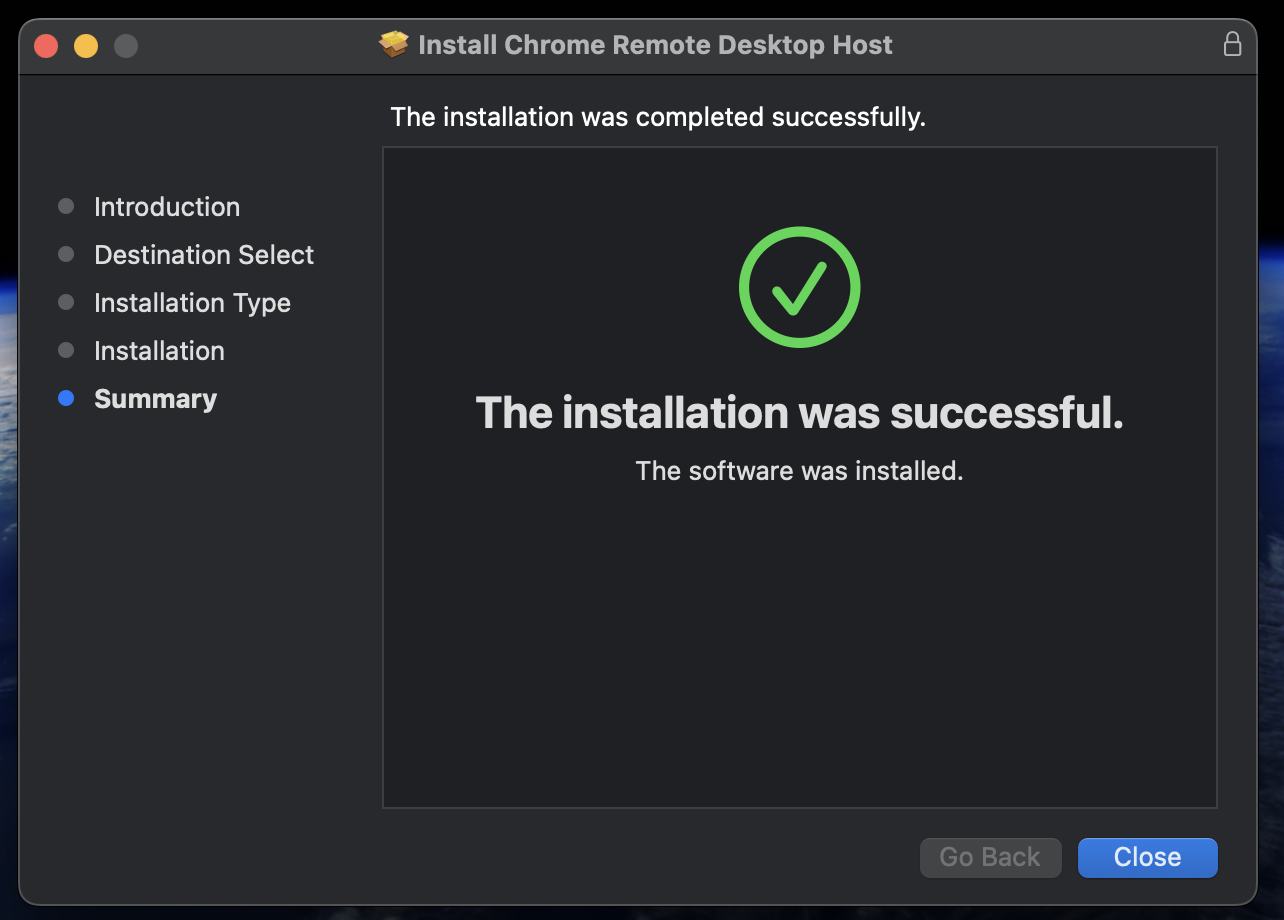Select the Destination Select step
The image size is (1284, 920).
pos(204,255)
